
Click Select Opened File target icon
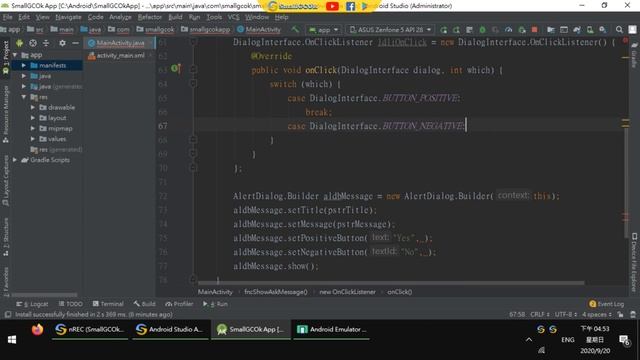(33, 43)
